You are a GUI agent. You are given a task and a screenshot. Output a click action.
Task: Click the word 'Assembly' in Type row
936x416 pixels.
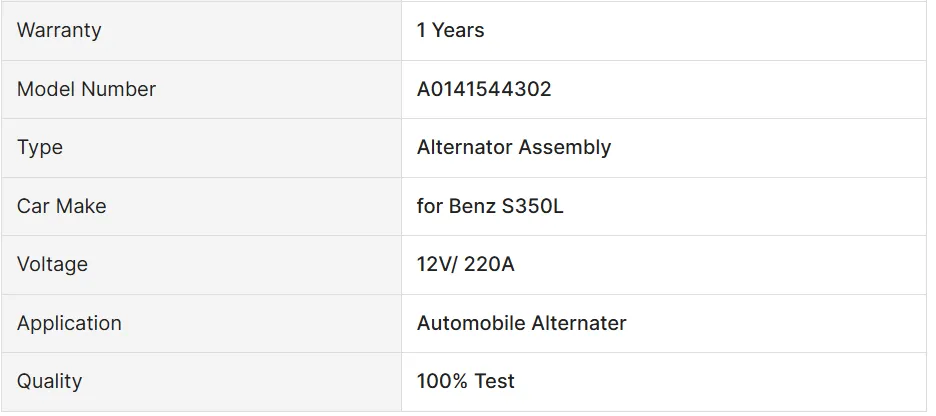click(570, 147)
